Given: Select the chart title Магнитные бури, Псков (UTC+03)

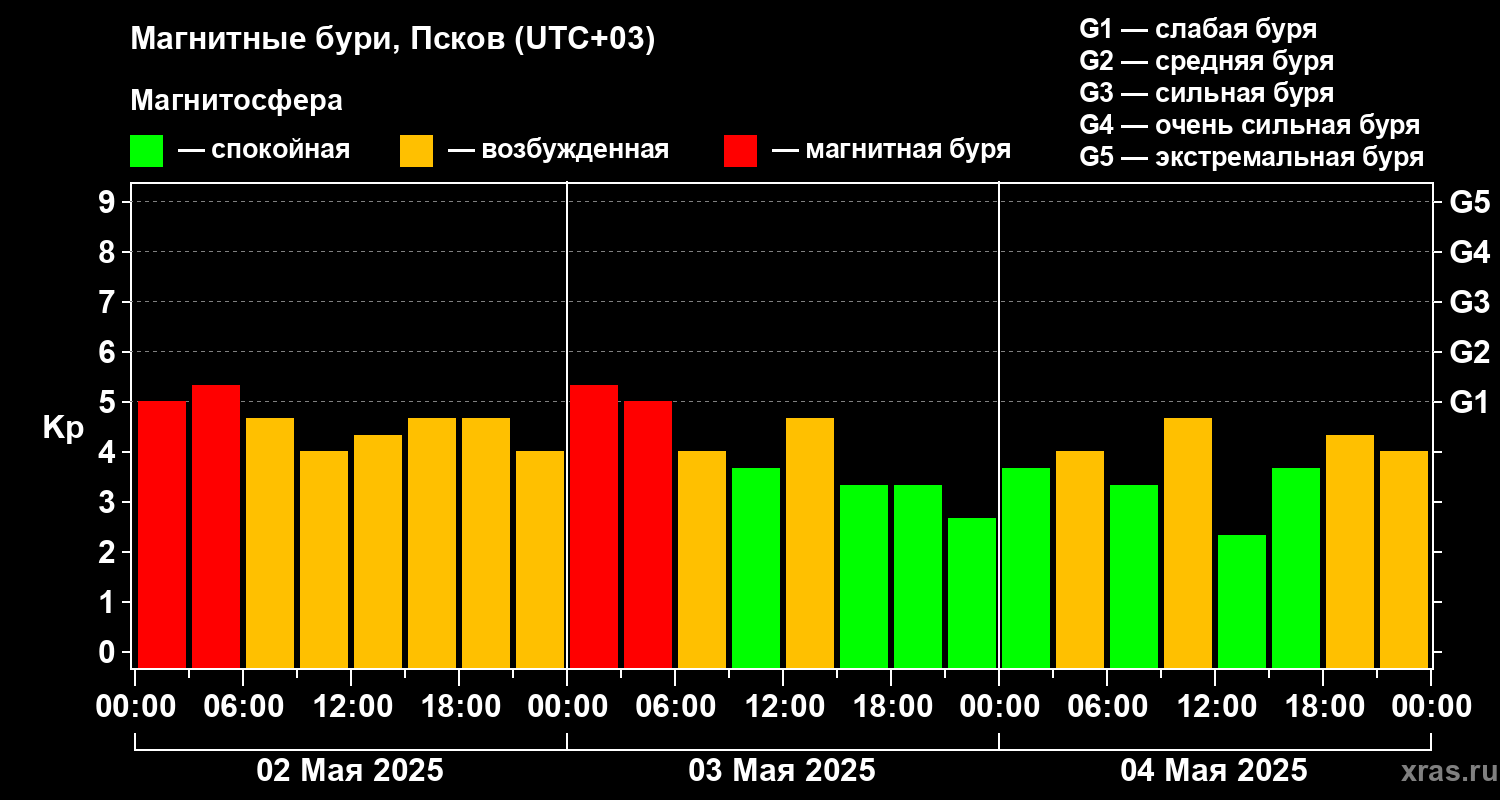Looking at the screenshot, I should coord(393,40).
